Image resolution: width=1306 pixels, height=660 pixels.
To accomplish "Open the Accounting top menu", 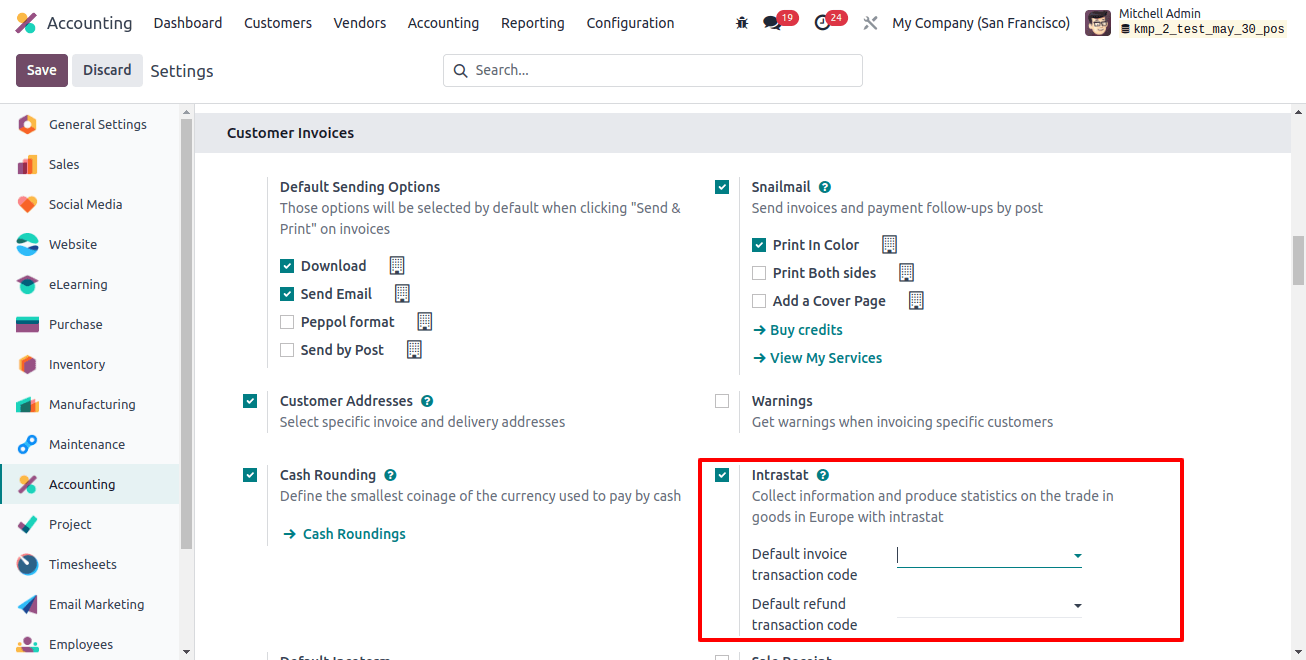I will [x=443, y=23].
